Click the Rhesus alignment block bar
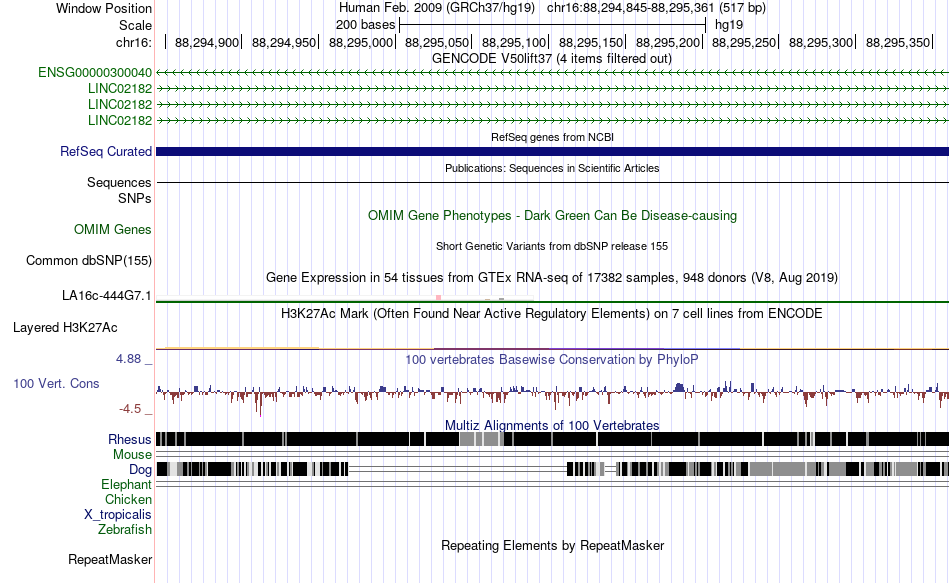This screenshot has width=950, height=583. pos(552,439)
